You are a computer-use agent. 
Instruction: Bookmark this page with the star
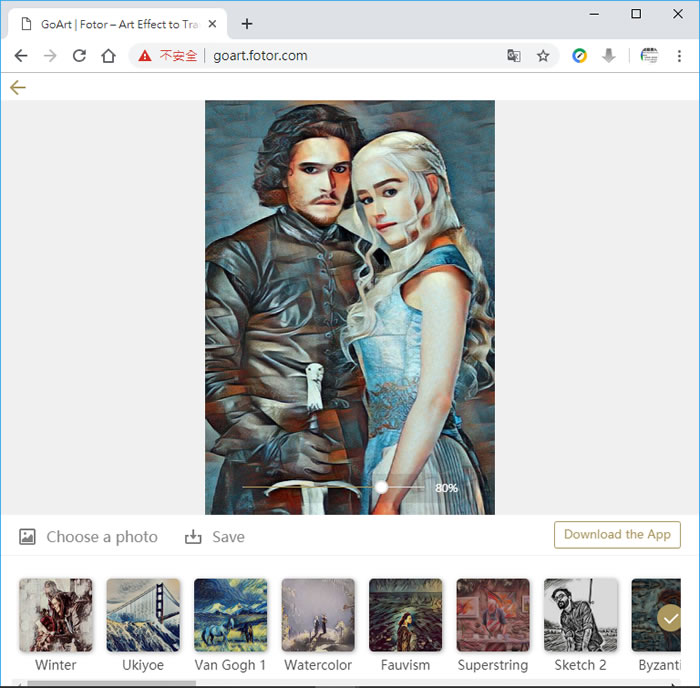[543, 56]
